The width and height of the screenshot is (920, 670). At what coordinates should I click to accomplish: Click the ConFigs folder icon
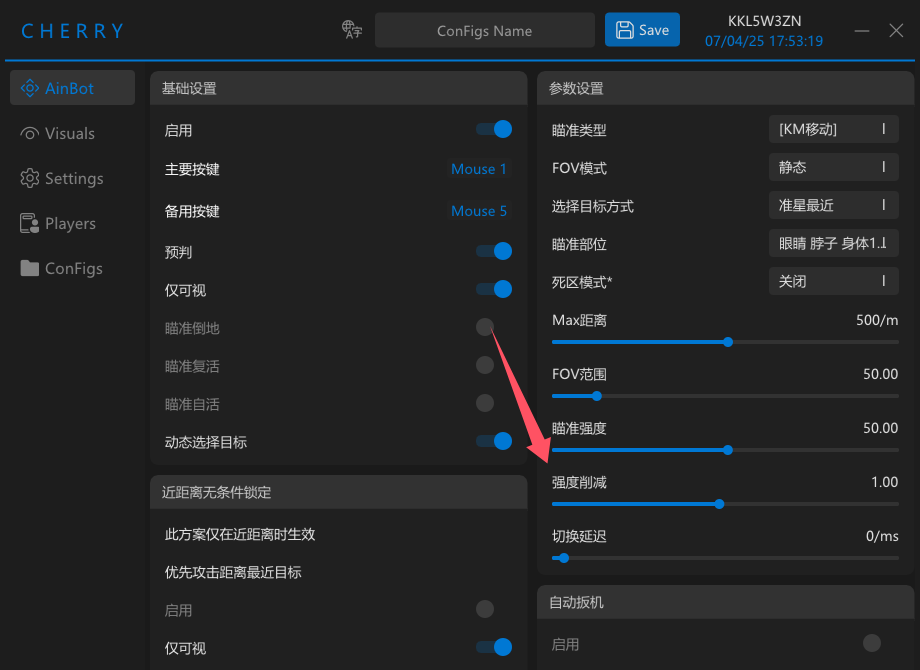(29, 268)
